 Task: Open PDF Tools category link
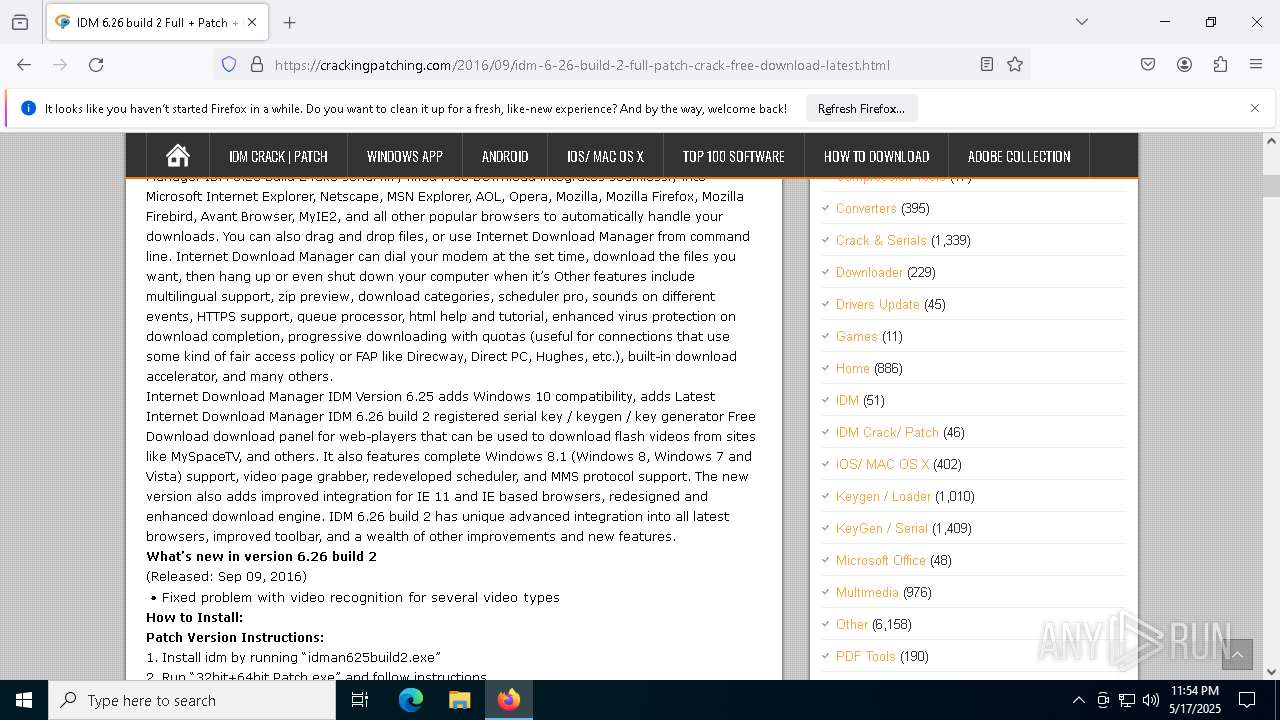pyautogui.click(x=866, y=656)
